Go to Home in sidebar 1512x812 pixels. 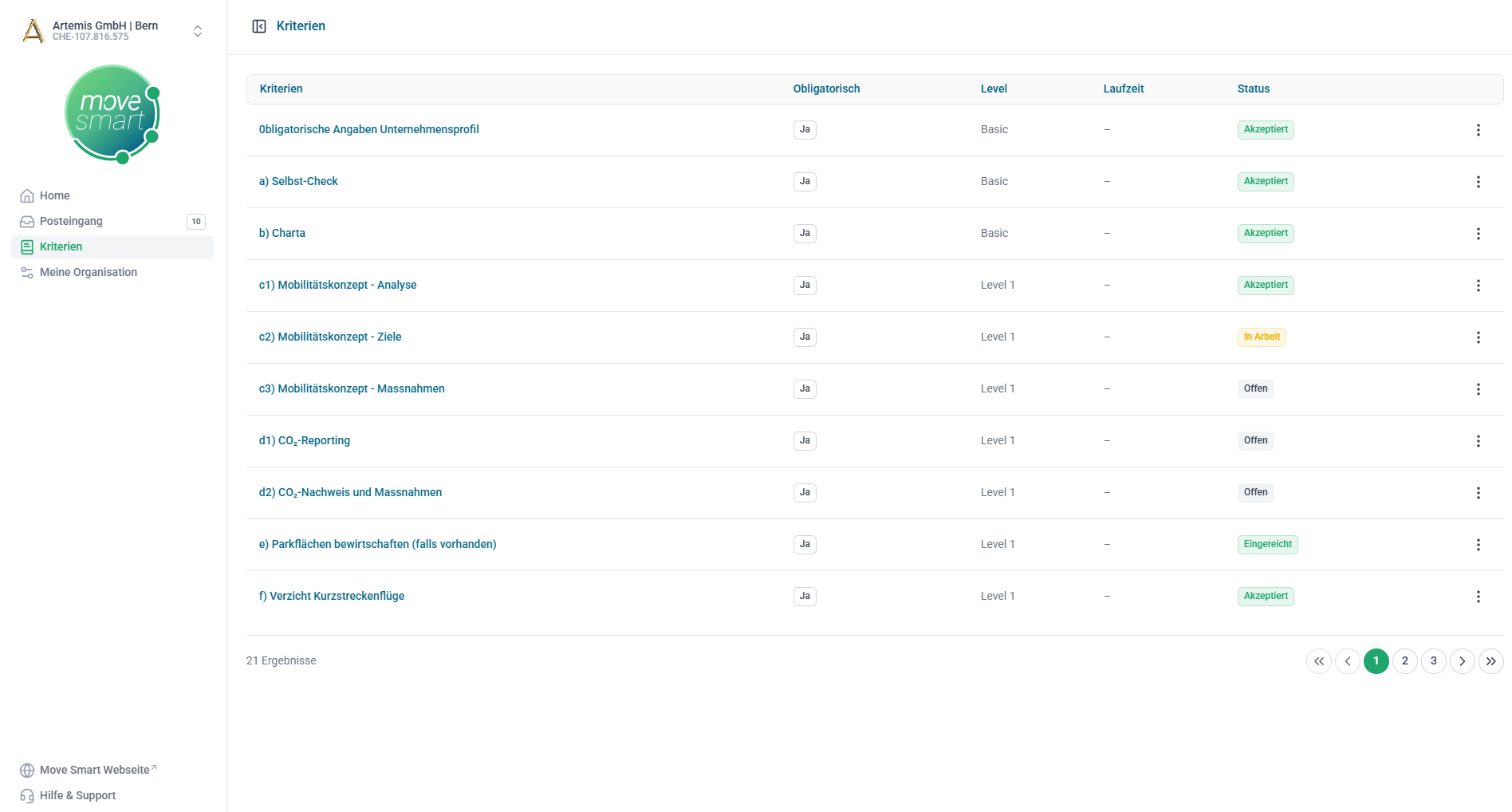coord(54,195)
